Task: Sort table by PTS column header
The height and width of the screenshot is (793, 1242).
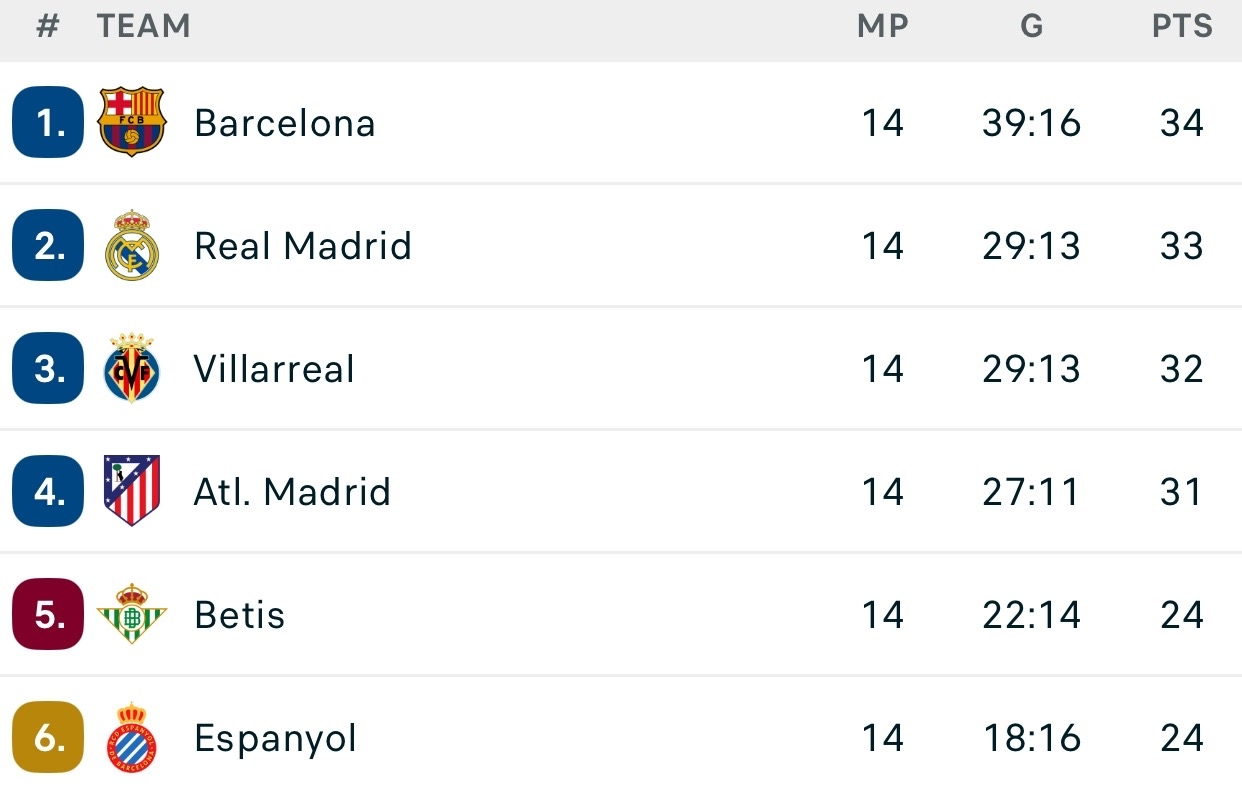Action: tap(1182, 27)
